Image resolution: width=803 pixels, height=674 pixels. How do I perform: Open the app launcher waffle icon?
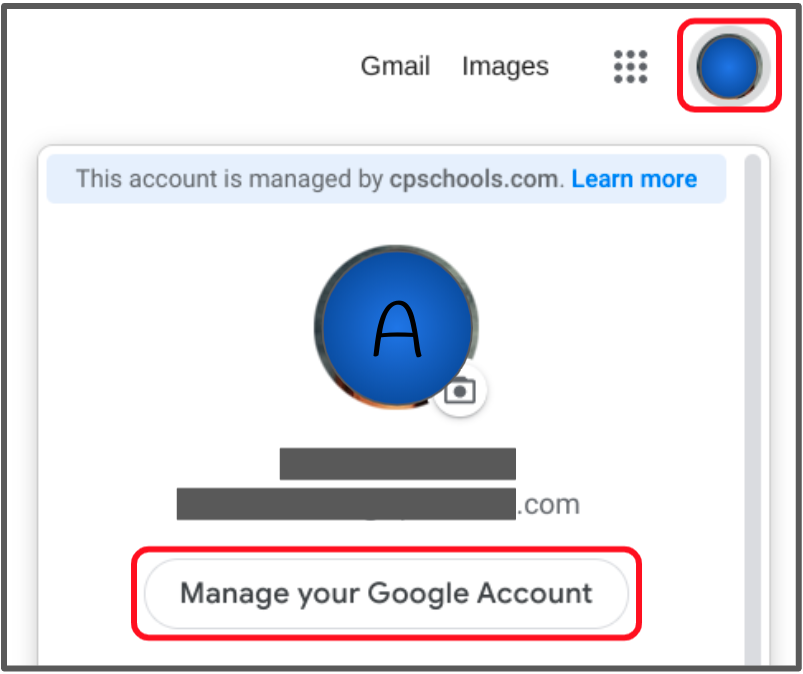coord(630,66)
